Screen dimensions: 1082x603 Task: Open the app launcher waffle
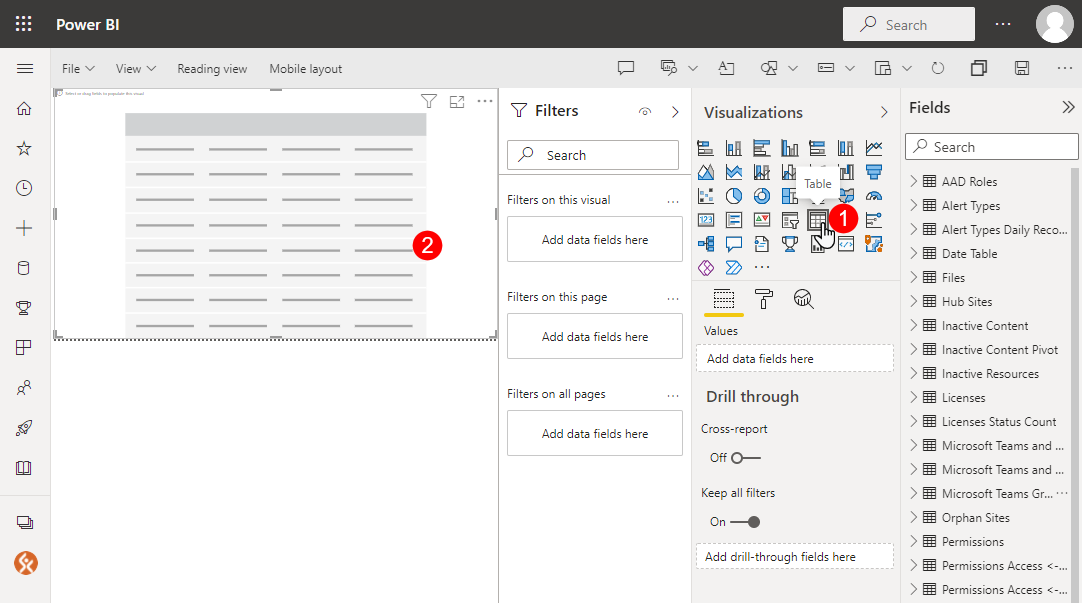coord(23,24)
